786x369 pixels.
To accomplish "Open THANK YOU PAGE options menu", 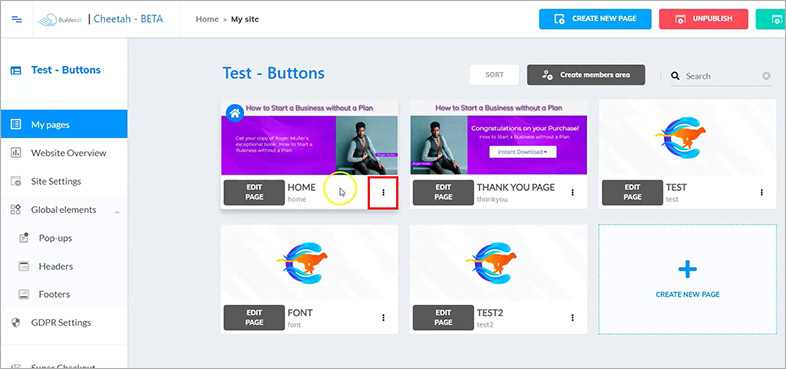I will coord(572,192).
